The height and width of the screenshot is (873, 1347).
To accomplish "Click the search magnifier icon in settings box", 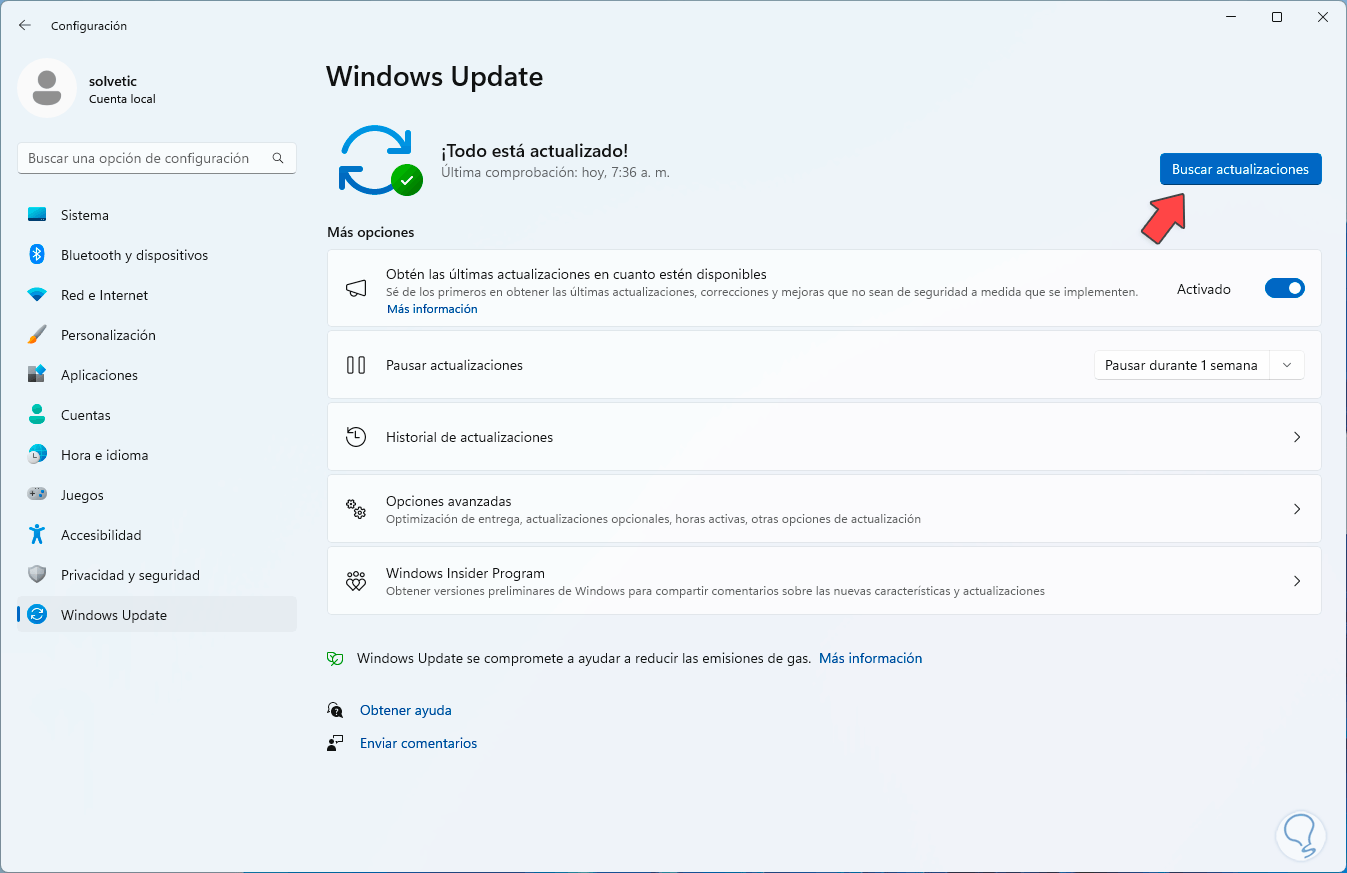I will click(x=278, y=158).
